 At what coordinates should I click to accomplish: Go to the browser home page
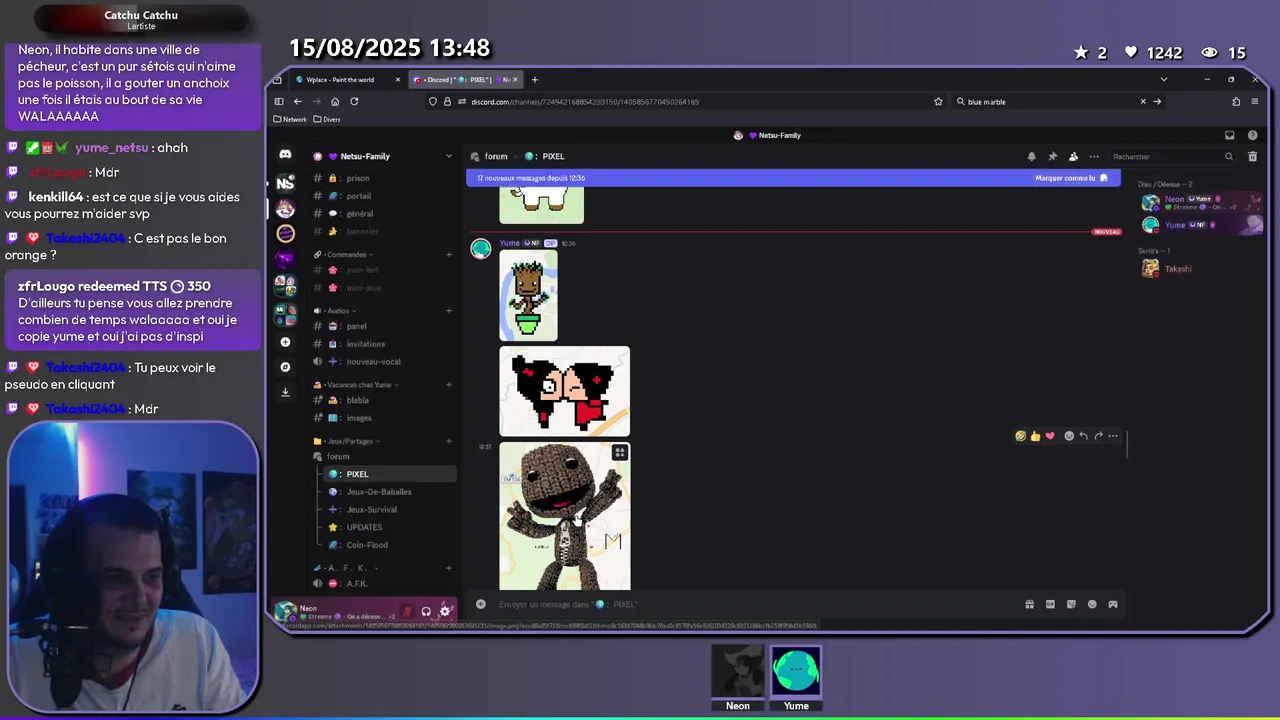(x=335, y=101)
